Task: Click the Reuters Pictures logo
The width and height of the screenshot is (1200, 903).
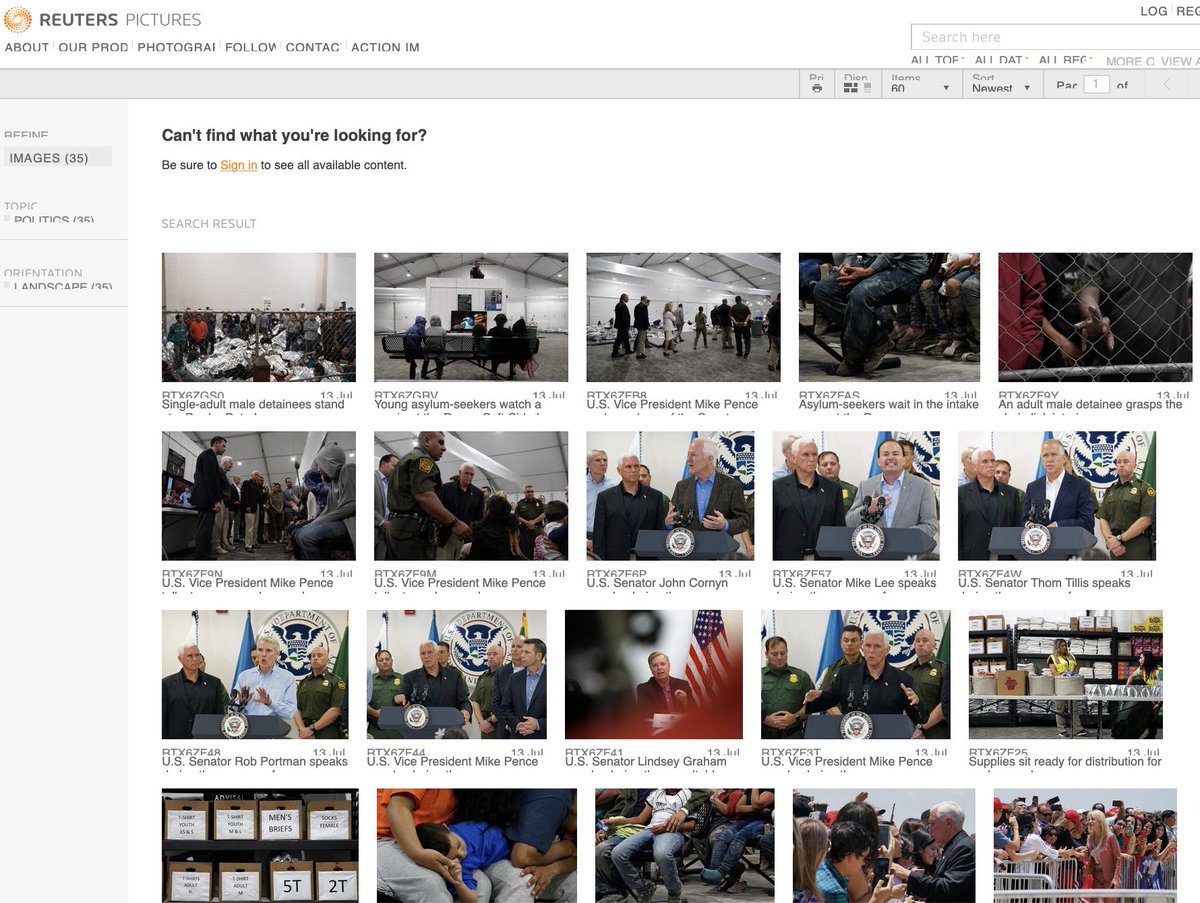Action: point(102,19)
